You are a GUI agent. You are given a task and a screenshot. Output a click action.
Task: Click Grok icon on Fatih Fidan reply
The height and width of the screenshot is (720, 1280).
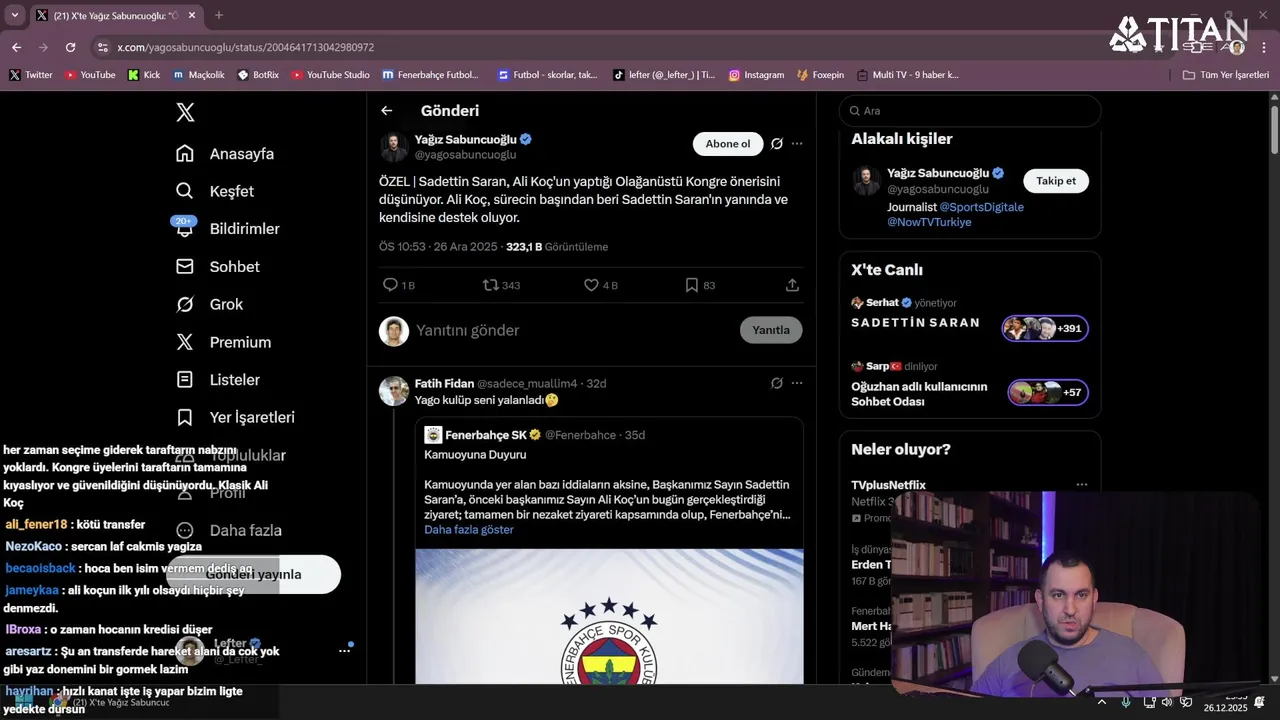(777, 383)
